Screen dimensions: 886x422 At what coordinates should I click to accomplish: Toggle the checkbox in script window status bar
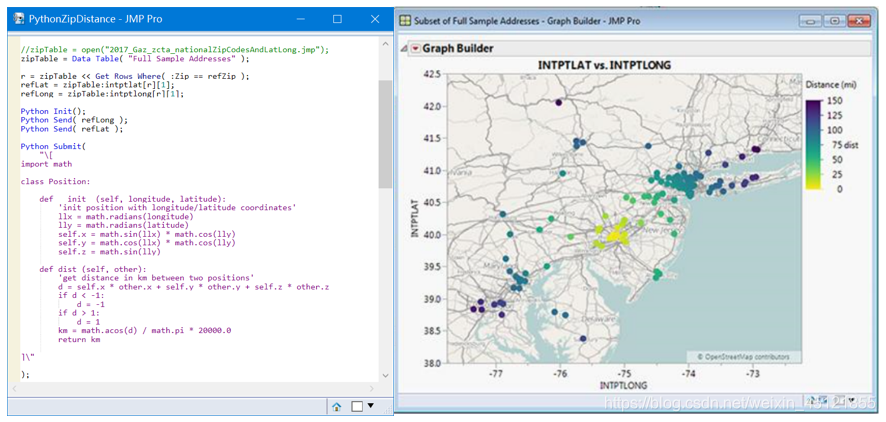click(x=357, y=406)
